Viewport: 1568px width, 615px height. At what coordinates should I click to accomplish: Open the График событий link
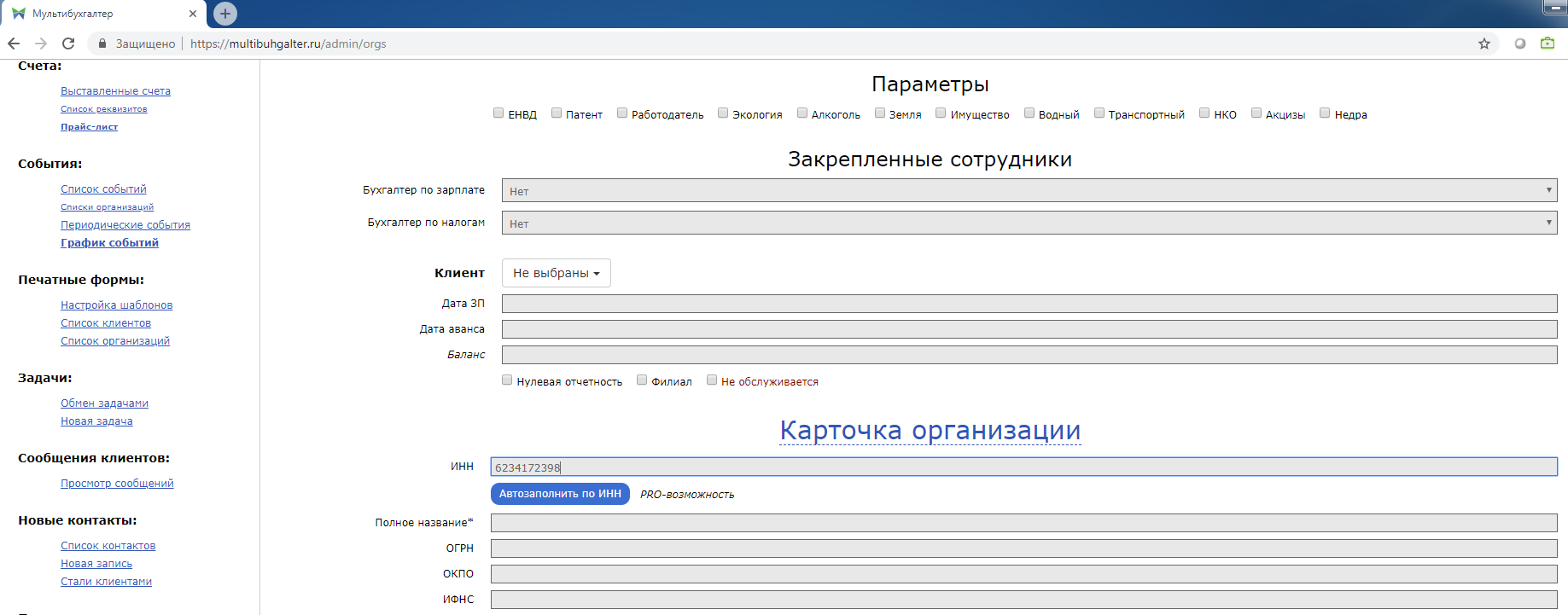click(109, 243)
